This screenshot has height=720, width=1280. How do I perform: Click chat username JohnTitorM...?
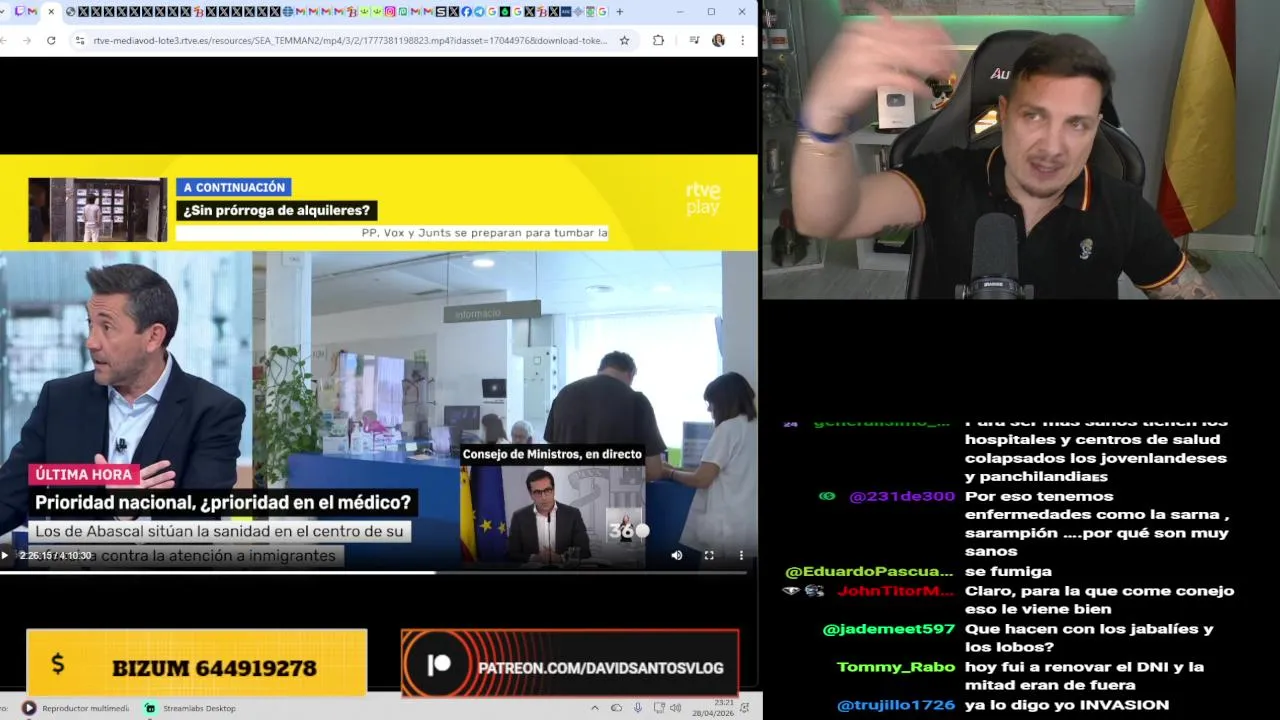(x=895, y=591)
